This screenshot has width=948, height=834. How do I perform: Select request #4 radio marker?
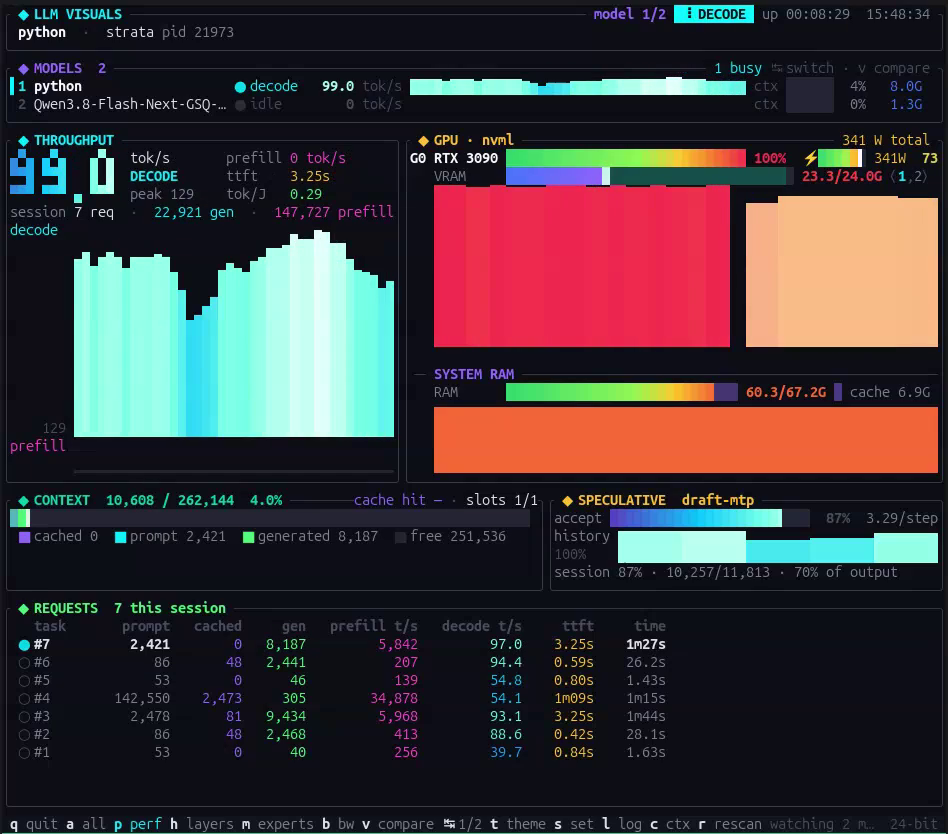point(24,699)
